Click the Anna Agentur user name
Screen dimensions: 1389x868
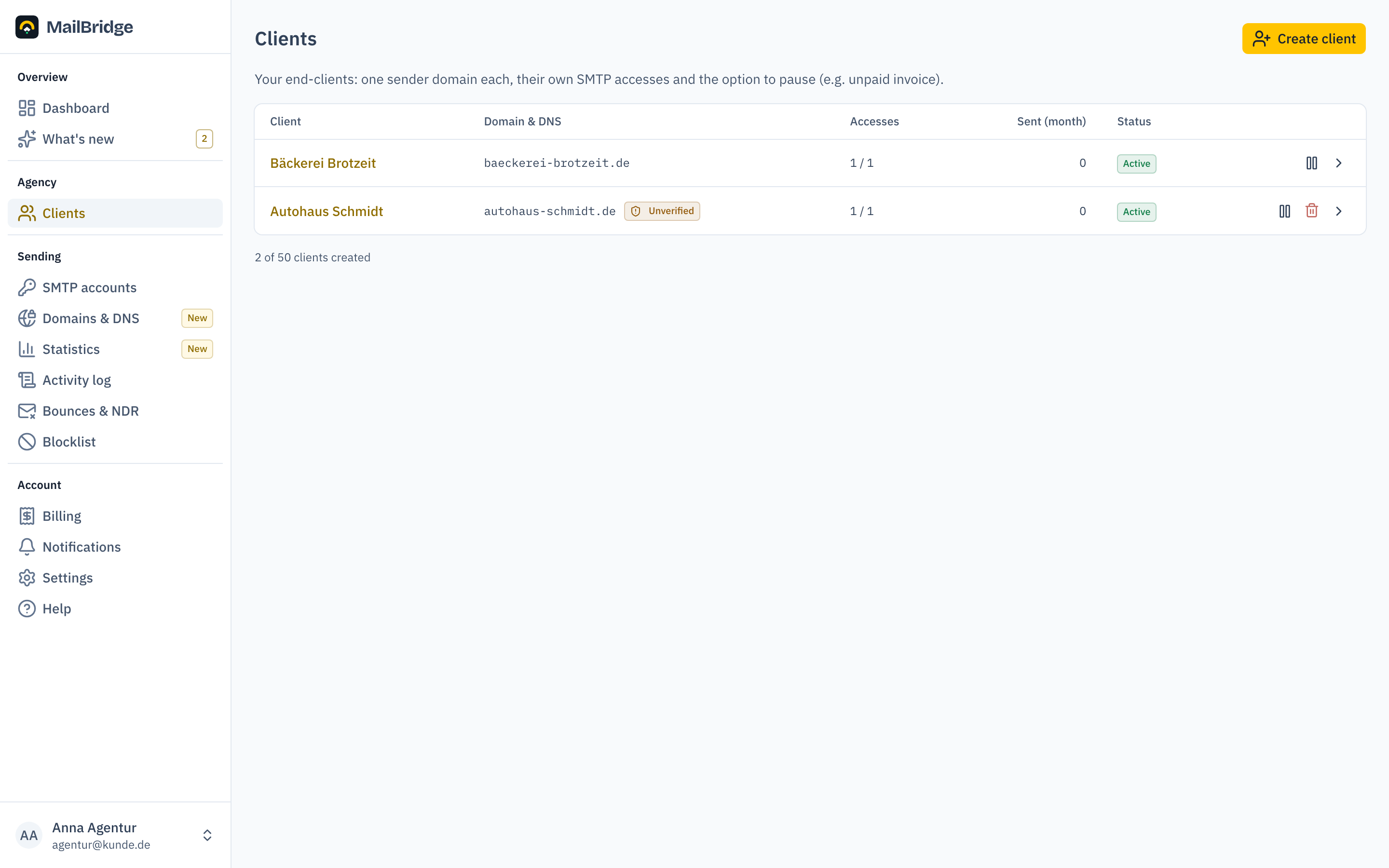(94, 827)
